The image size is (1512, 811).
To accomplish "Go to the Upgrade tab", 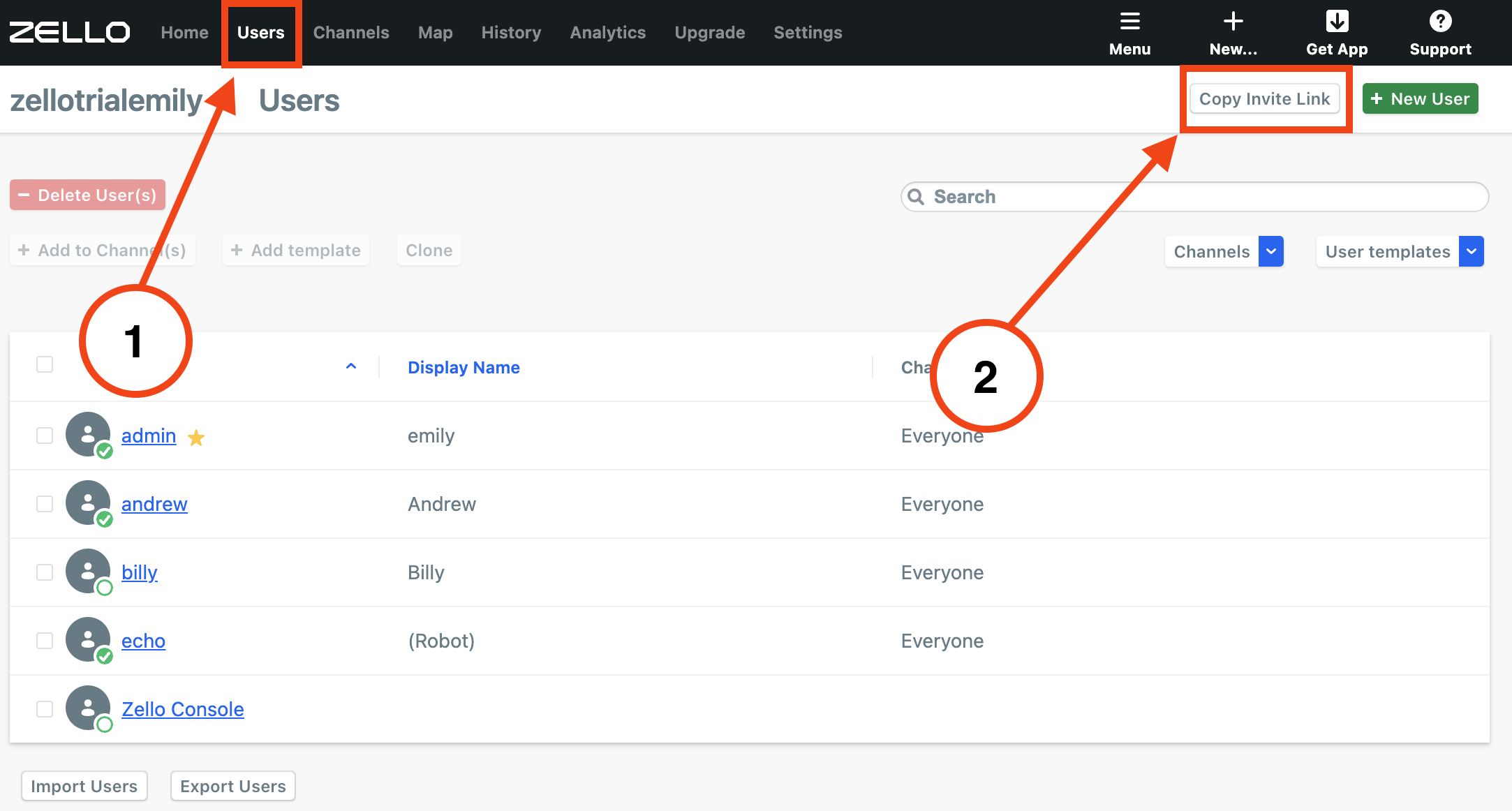I will [710, 33].
